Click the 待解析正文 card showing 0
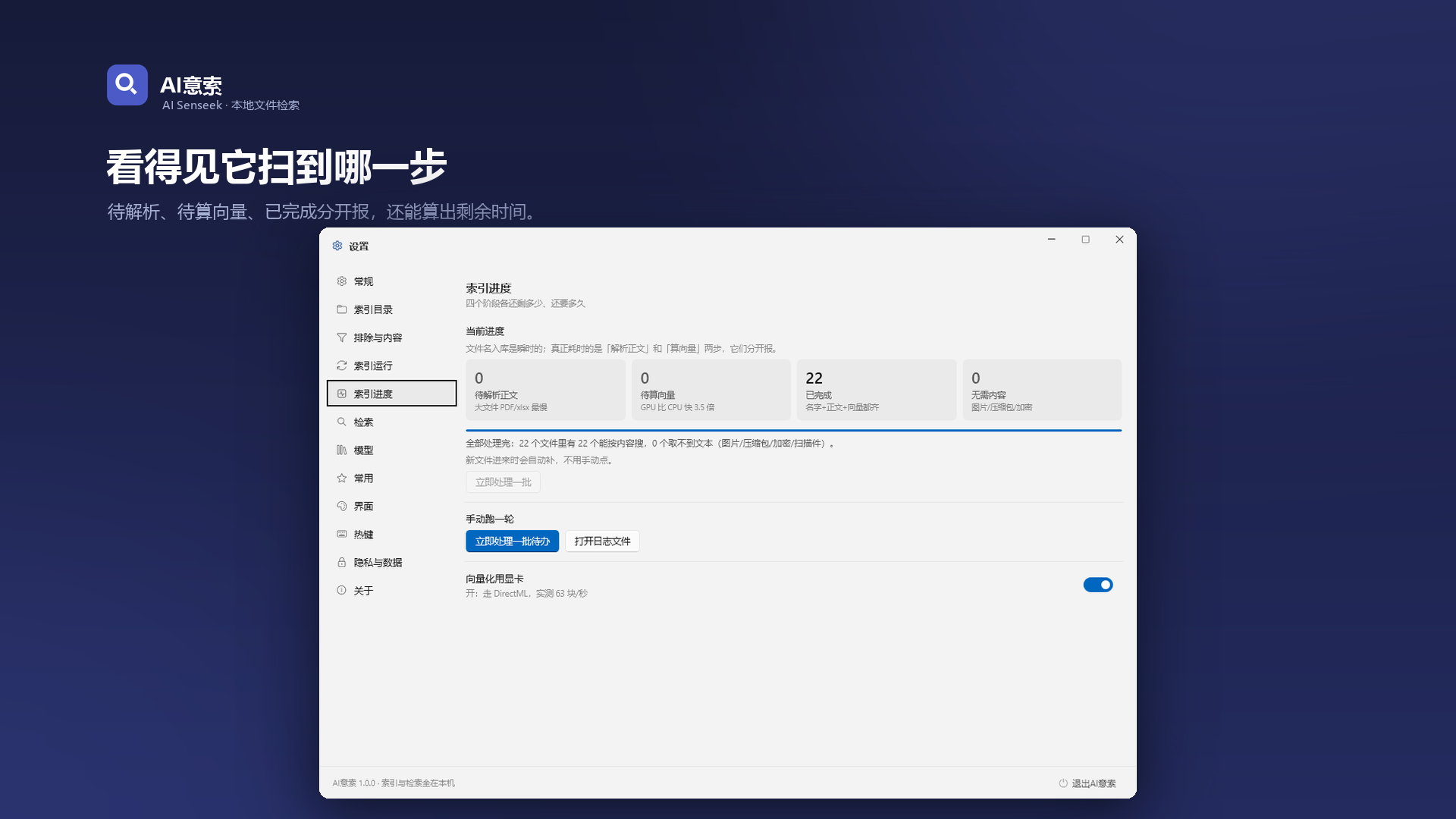Image resolution: width=1456 pixels, height=819 pixels. click(545, 390)
